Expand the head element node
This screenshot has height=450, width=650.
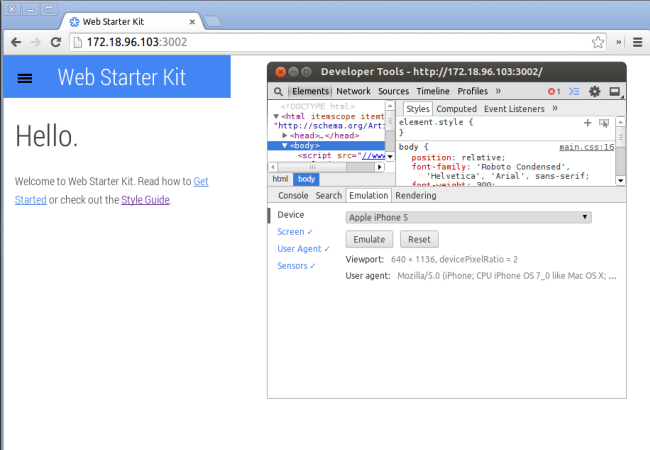coord(284,135)
